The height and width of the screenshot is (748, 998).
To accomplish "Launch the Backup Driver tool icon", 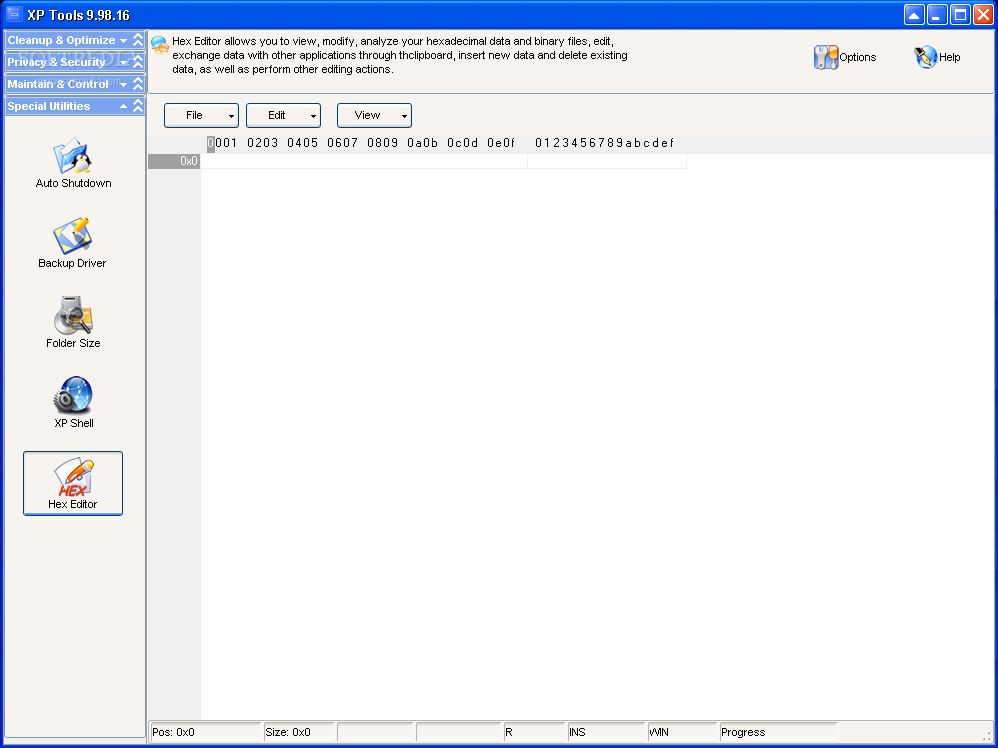I will tap(73, 236).
